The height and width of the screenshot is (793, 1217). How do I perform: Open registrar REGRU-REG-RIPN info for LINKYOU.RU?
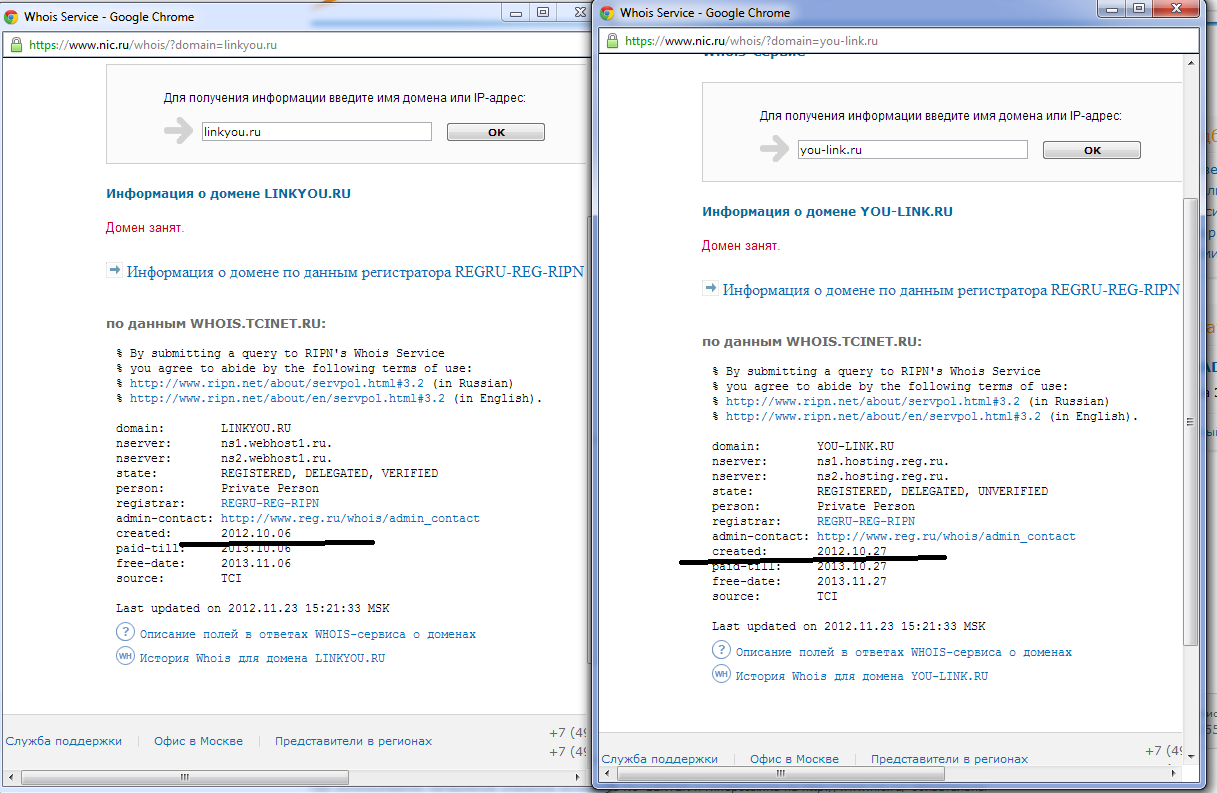[x=355, y=271]
